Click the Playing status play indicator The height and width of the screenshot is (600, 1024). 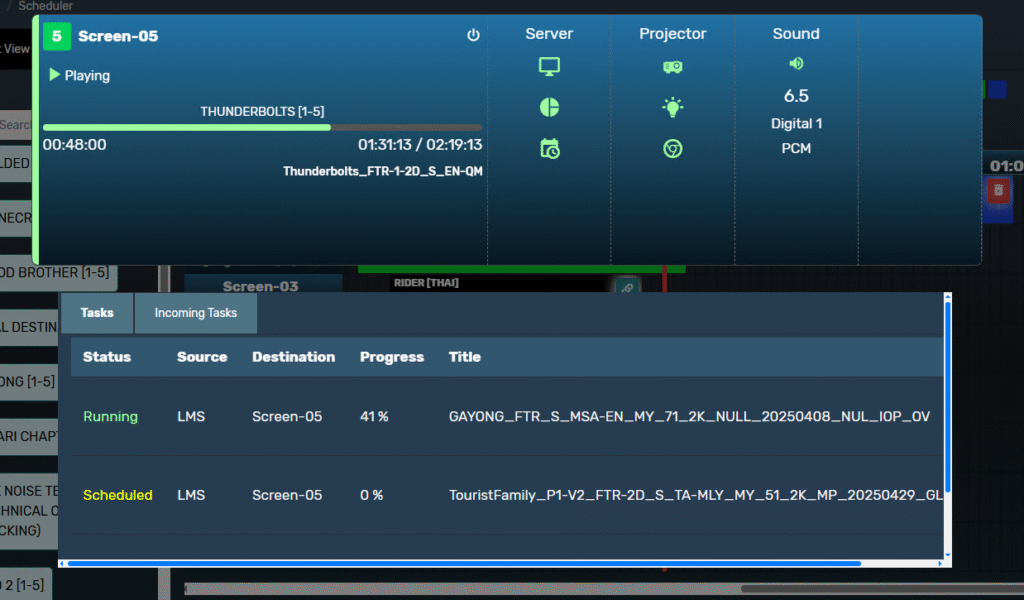55,76
